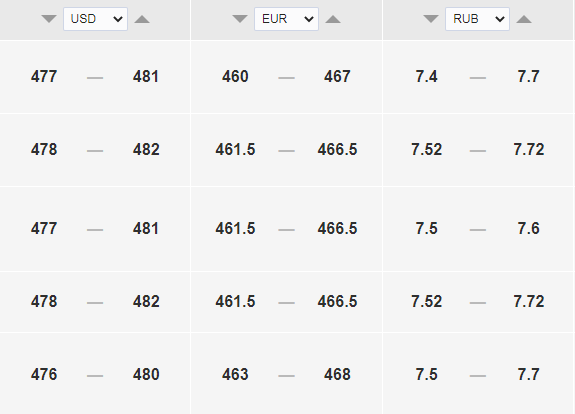Click RUB buy rate 7.52 in second row
The width and height of the screenshot is (575, 414).
426,149
